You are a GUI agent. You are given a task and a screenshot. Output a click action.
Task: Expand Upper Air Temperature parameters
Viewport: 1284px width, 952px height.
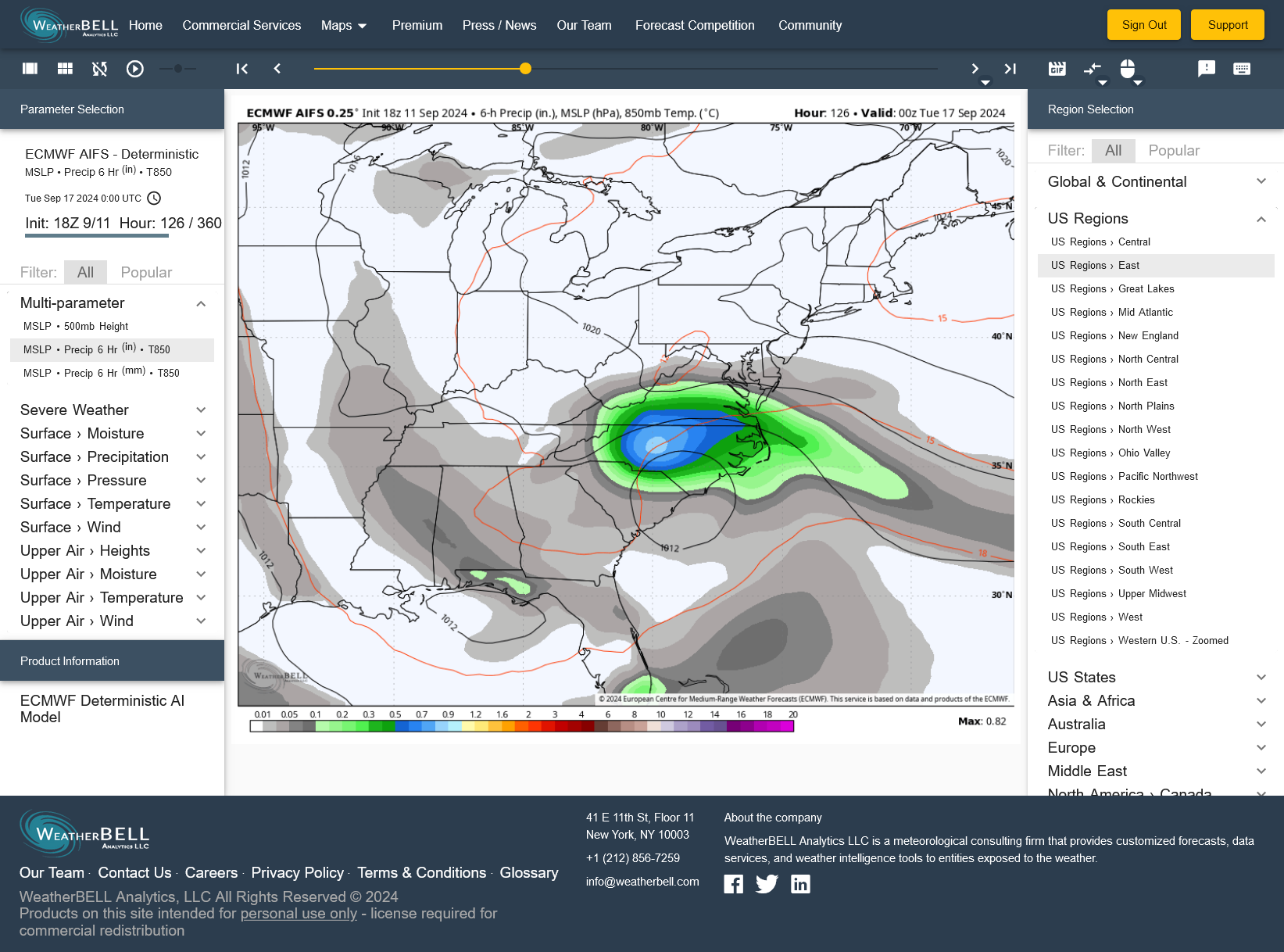112,598
